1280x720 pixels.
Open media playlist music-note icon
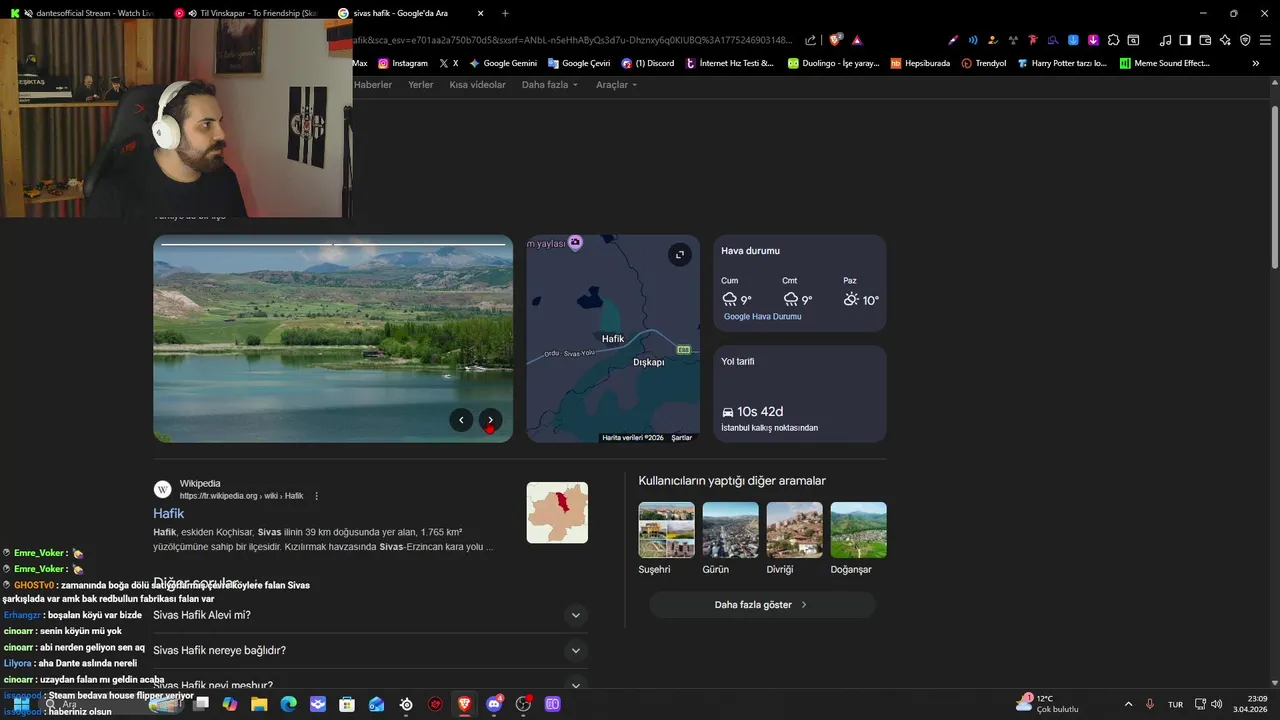coord(1165,40)
